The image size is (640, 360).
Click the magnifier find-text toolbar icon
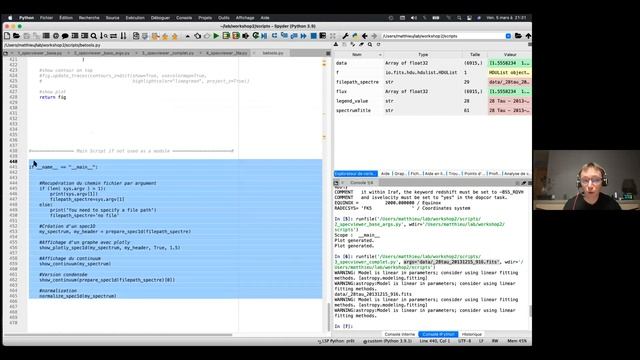pos(94,36)
